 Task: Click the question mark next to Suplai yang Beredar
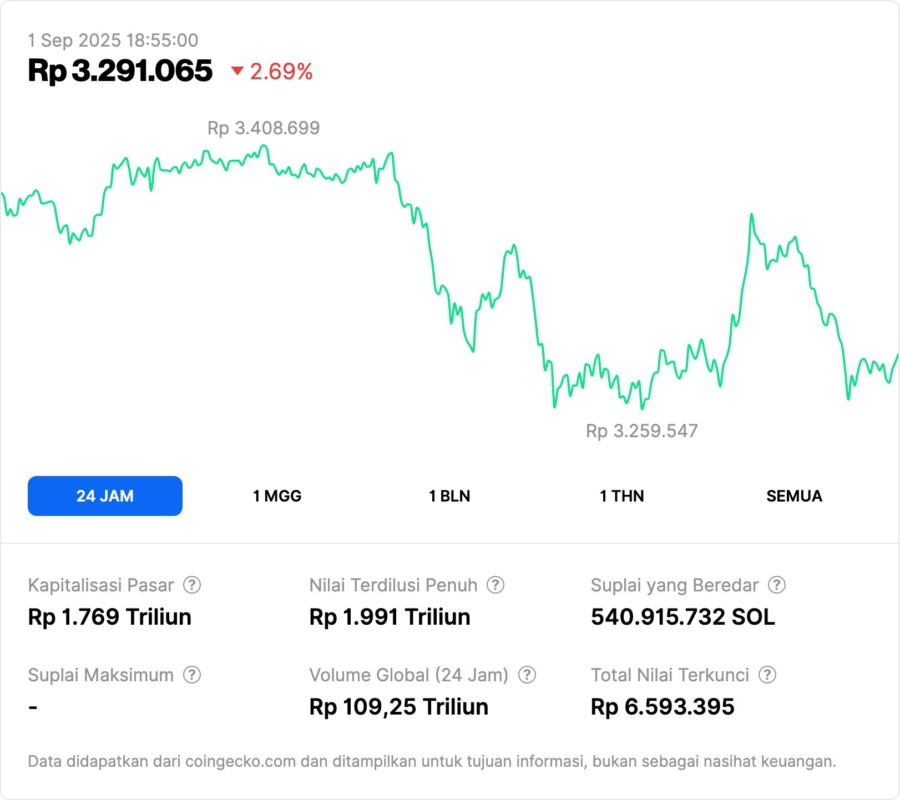tap(776, 585)
